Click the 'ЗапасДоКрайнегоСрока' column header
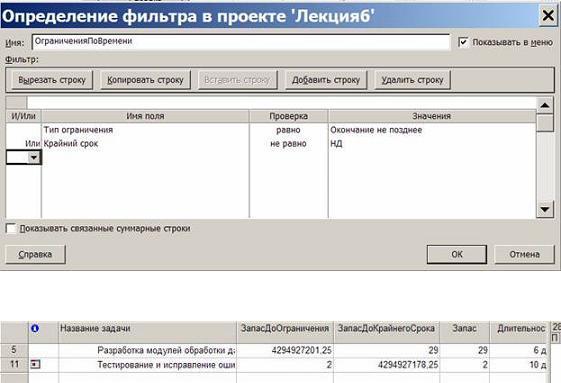 [x=386, y=332]
